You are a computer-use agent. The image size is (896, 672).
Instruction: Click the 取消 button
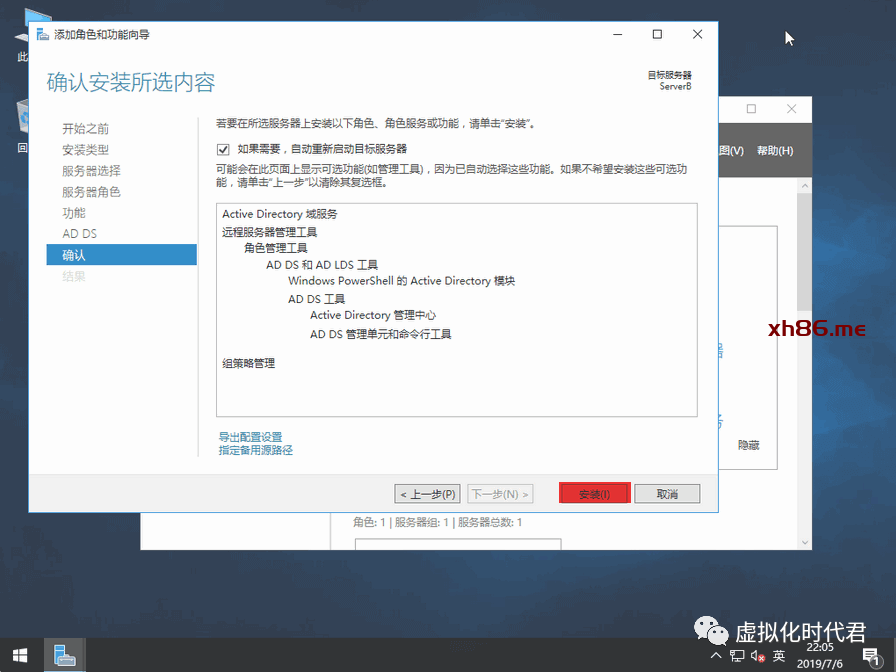click(667, 494)
